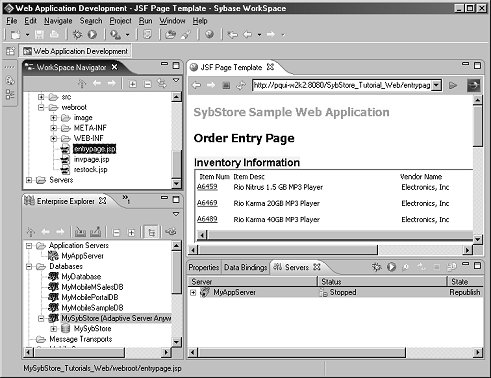
Task: Click the Save icon in main toolbar
Action: click(x=39, y=34)
